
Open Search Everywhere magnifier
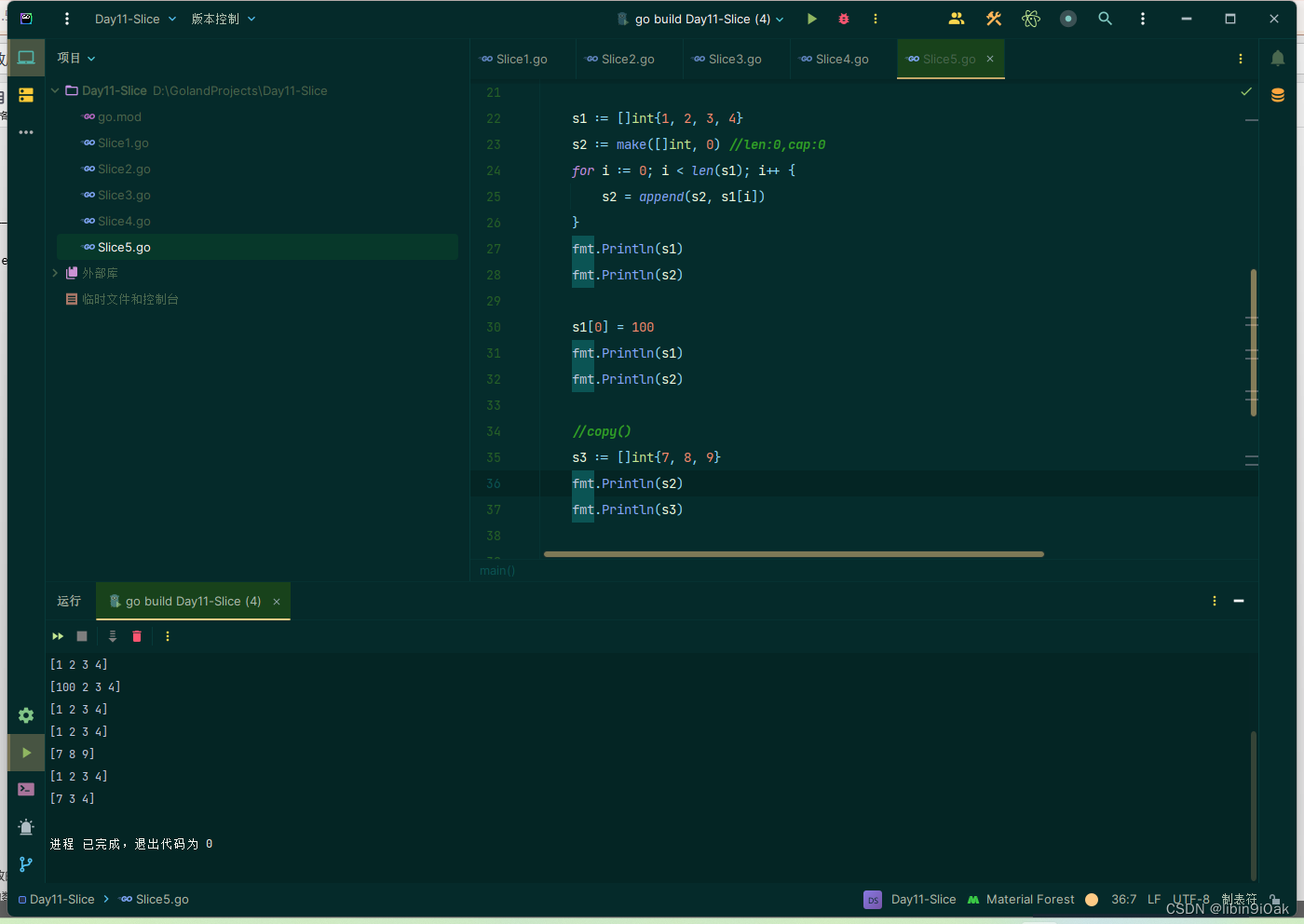click(x=1106, y=19)
